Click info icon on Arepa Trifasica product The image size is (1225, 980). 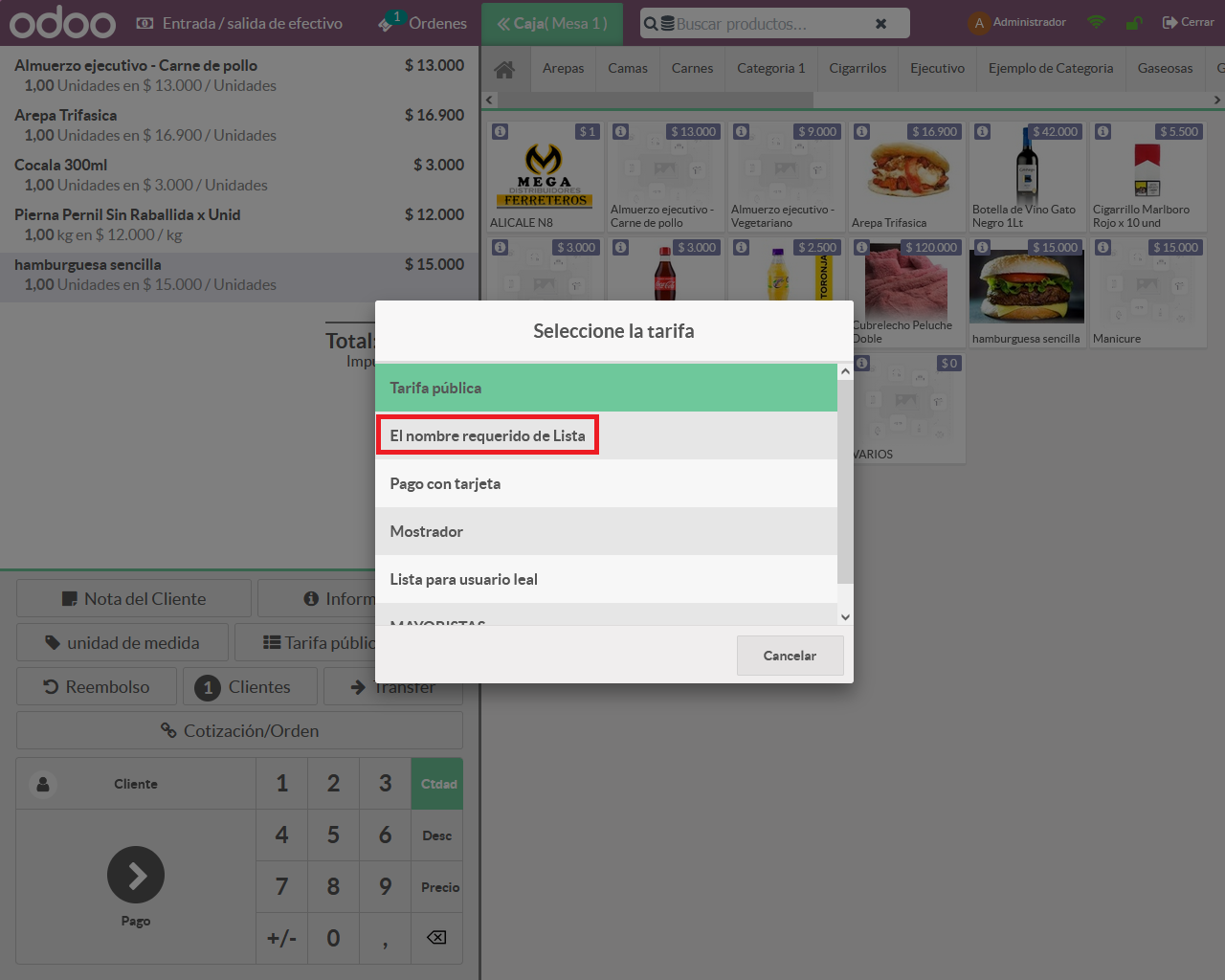point(862,132)
